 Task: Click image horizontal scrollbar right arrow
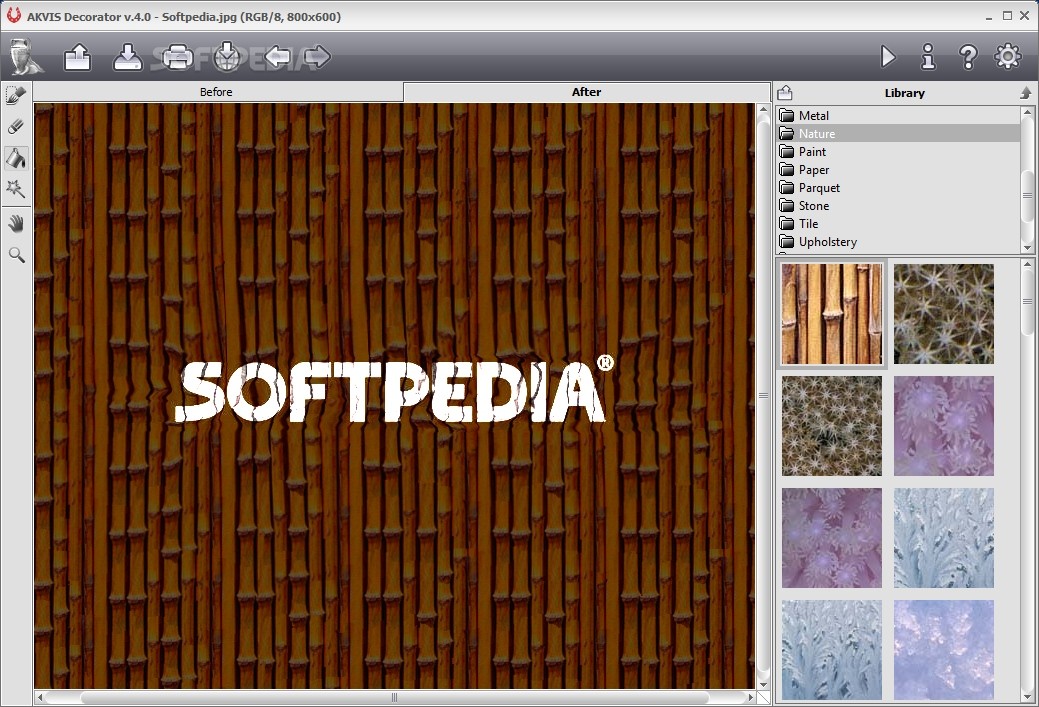pyautogui.click(x=750, y=697)
